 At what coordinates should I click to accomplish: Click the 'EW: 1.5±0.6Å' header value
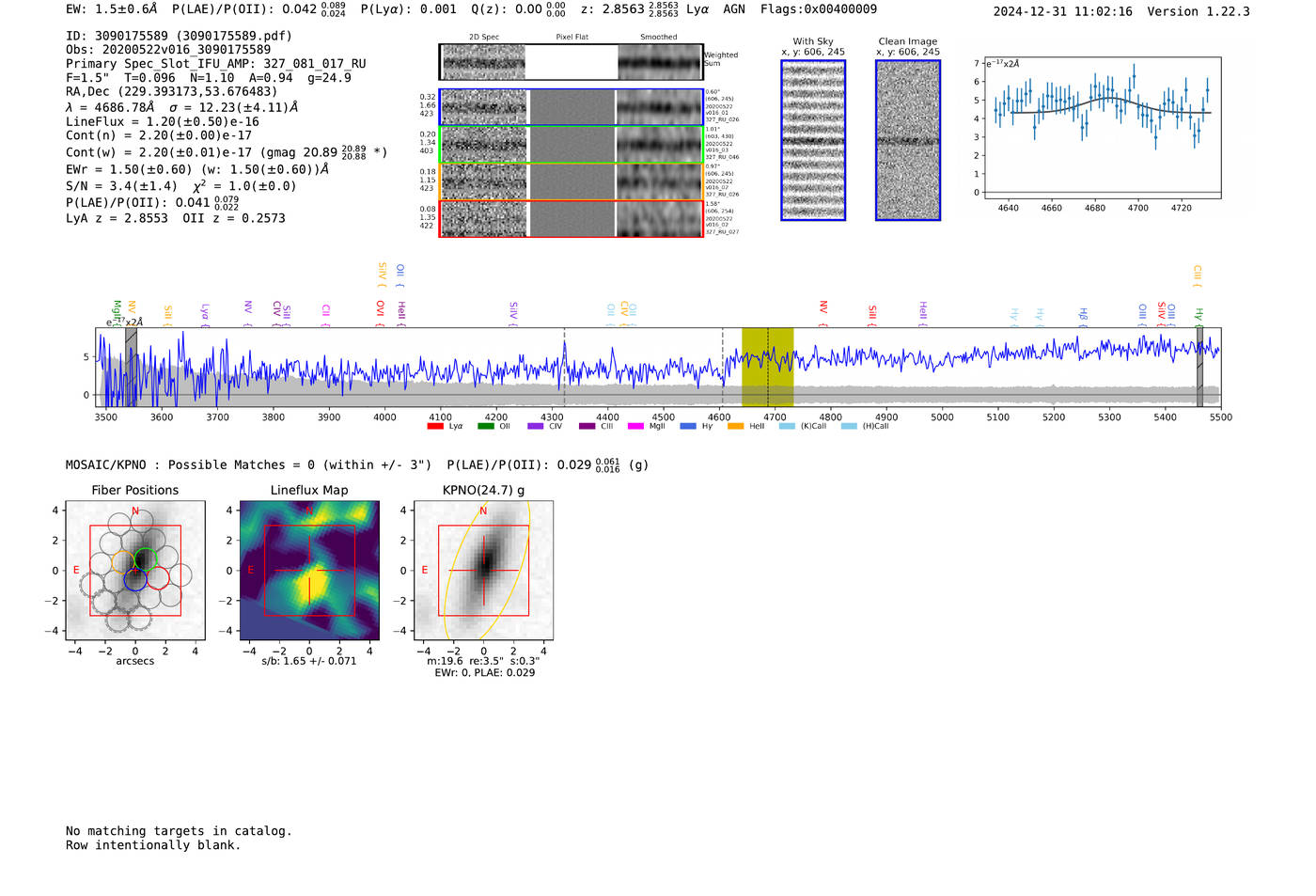(x=112, y=9)
